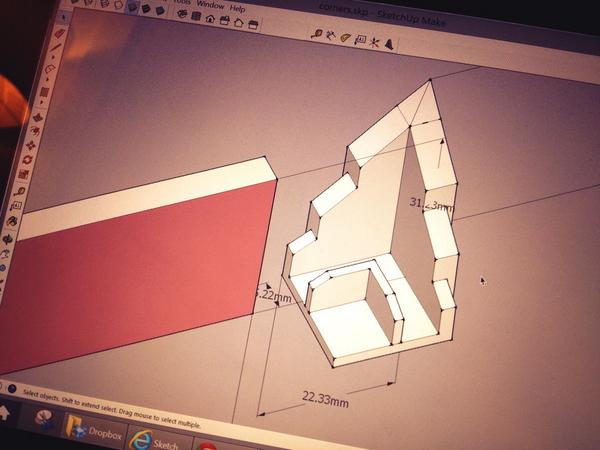This screenshot has width=600, height=450.
Task: Click the Left view house icon
Action: pyautogui.click(x=253, y=24)
